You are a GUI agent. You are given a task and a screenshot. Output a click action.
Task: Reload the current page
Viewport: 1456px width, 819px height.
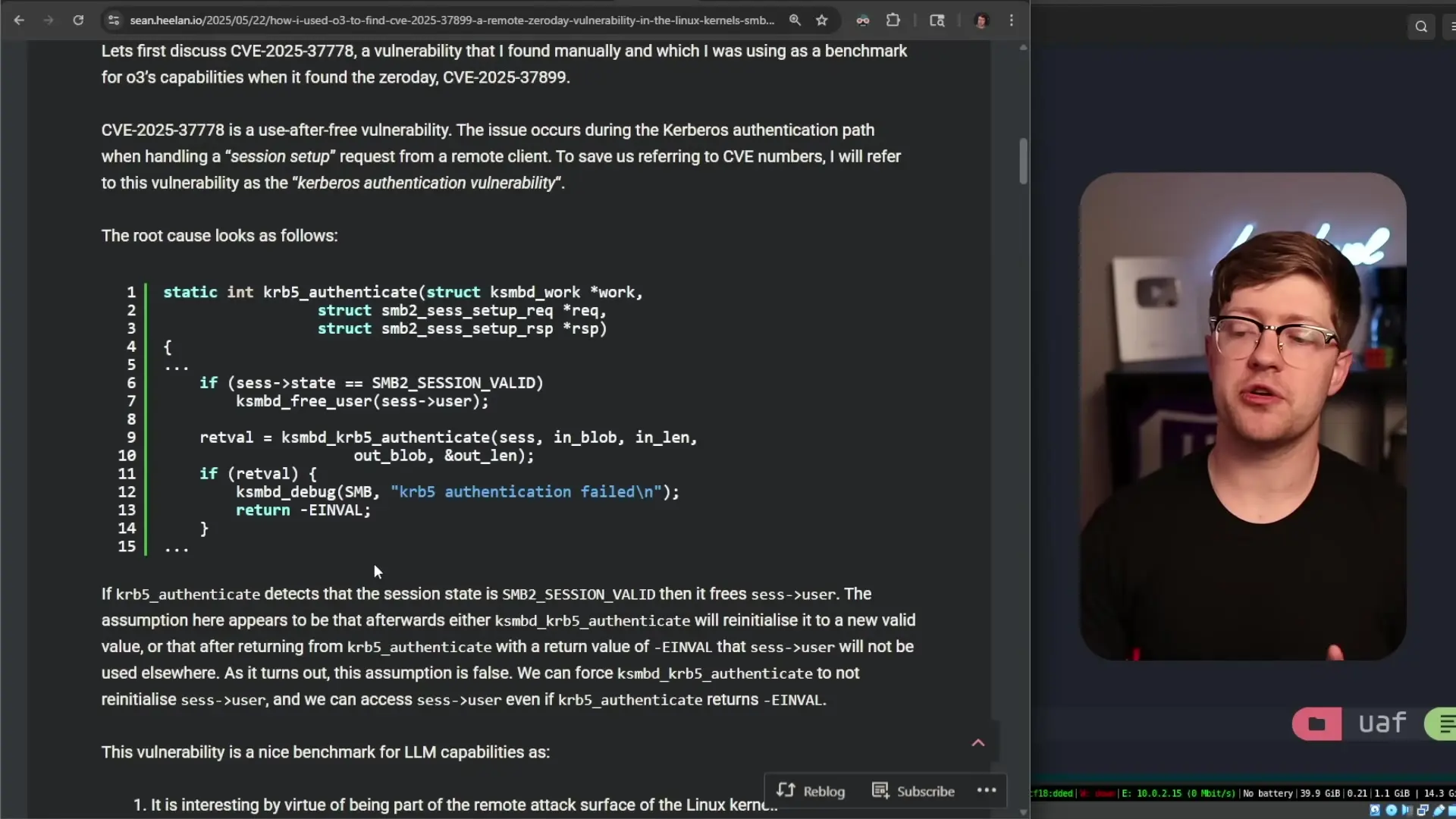coord(78,20)
